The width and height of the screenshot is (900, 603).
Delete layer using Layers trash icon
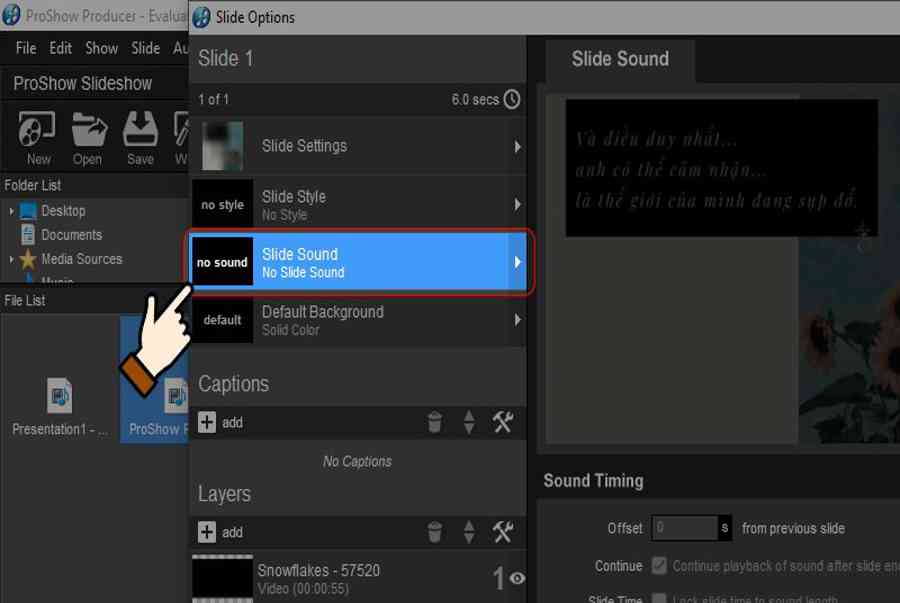coord(434,533)
